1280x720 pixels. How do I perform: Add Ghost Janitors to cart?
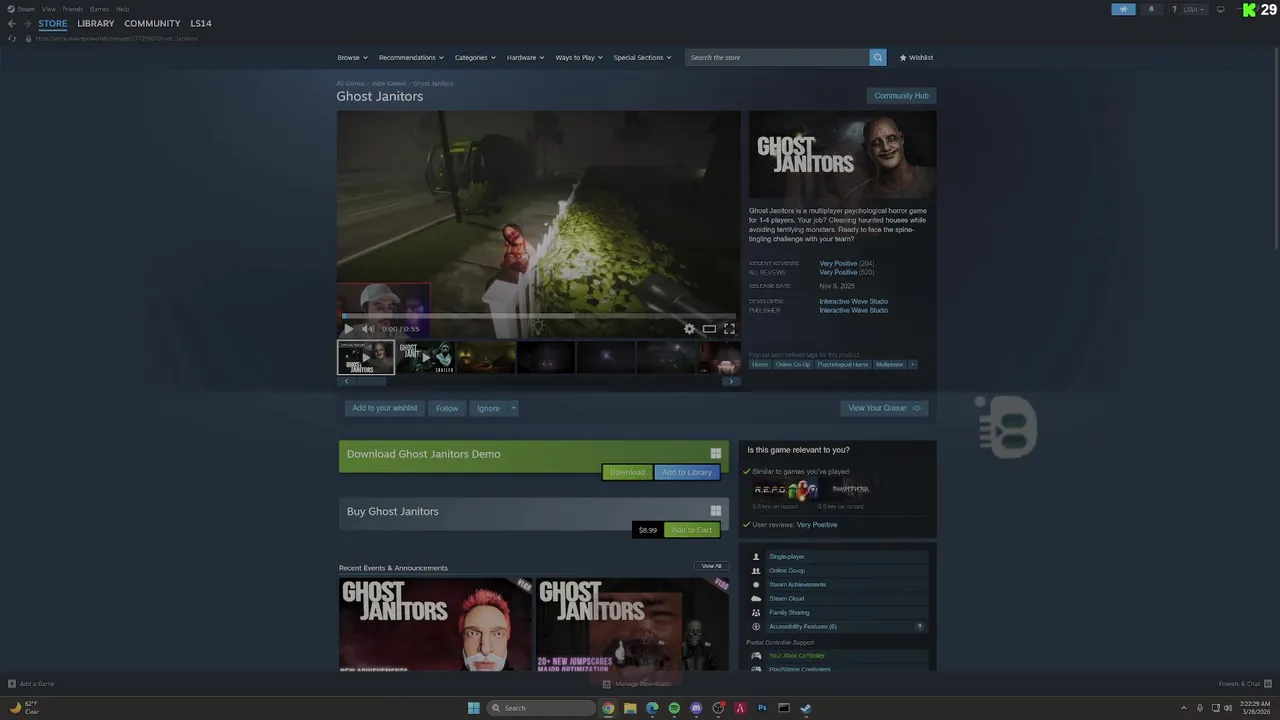point(691,530)
